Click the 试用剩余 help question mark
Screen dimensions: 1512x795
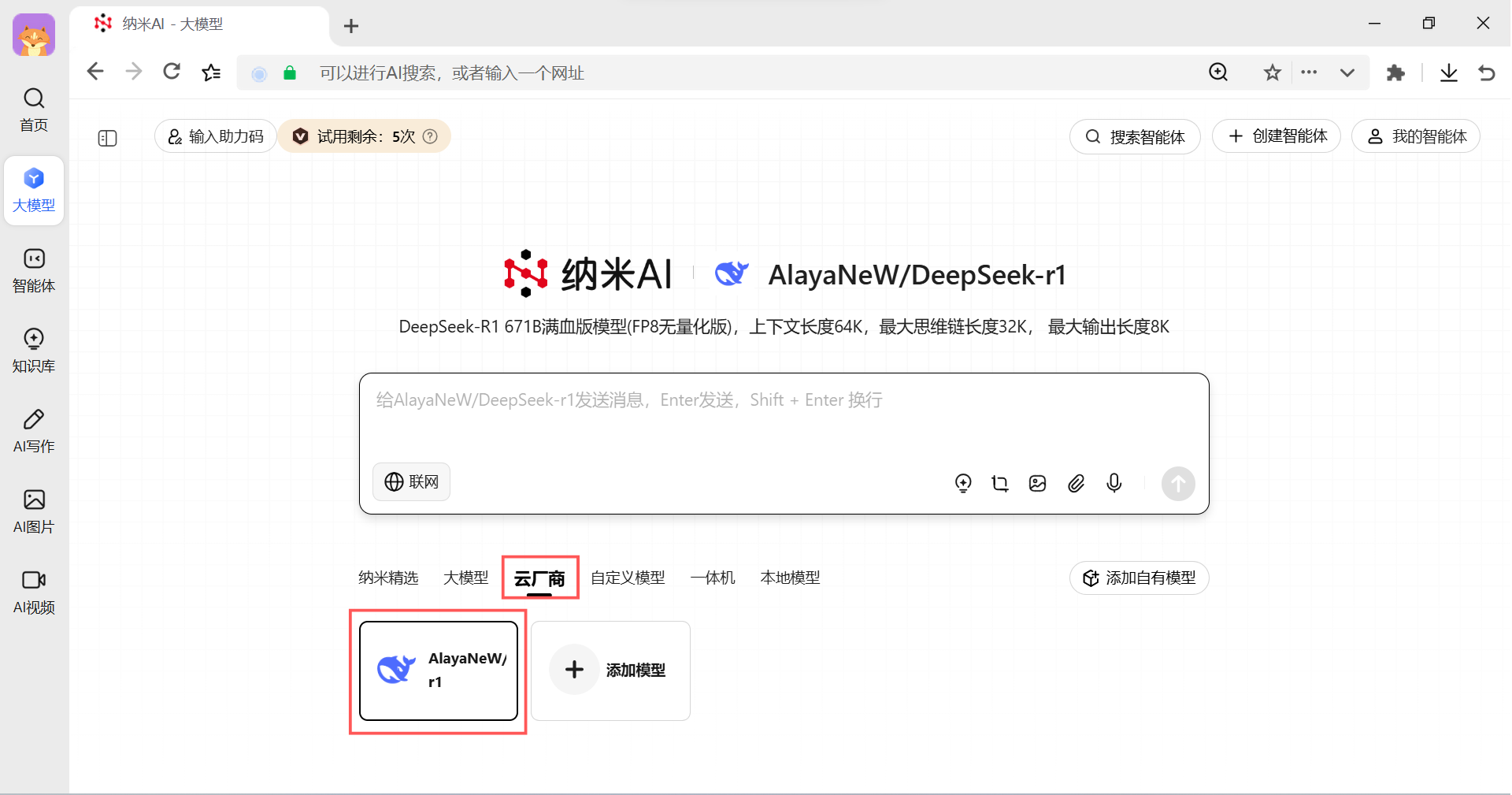(430, 136)
